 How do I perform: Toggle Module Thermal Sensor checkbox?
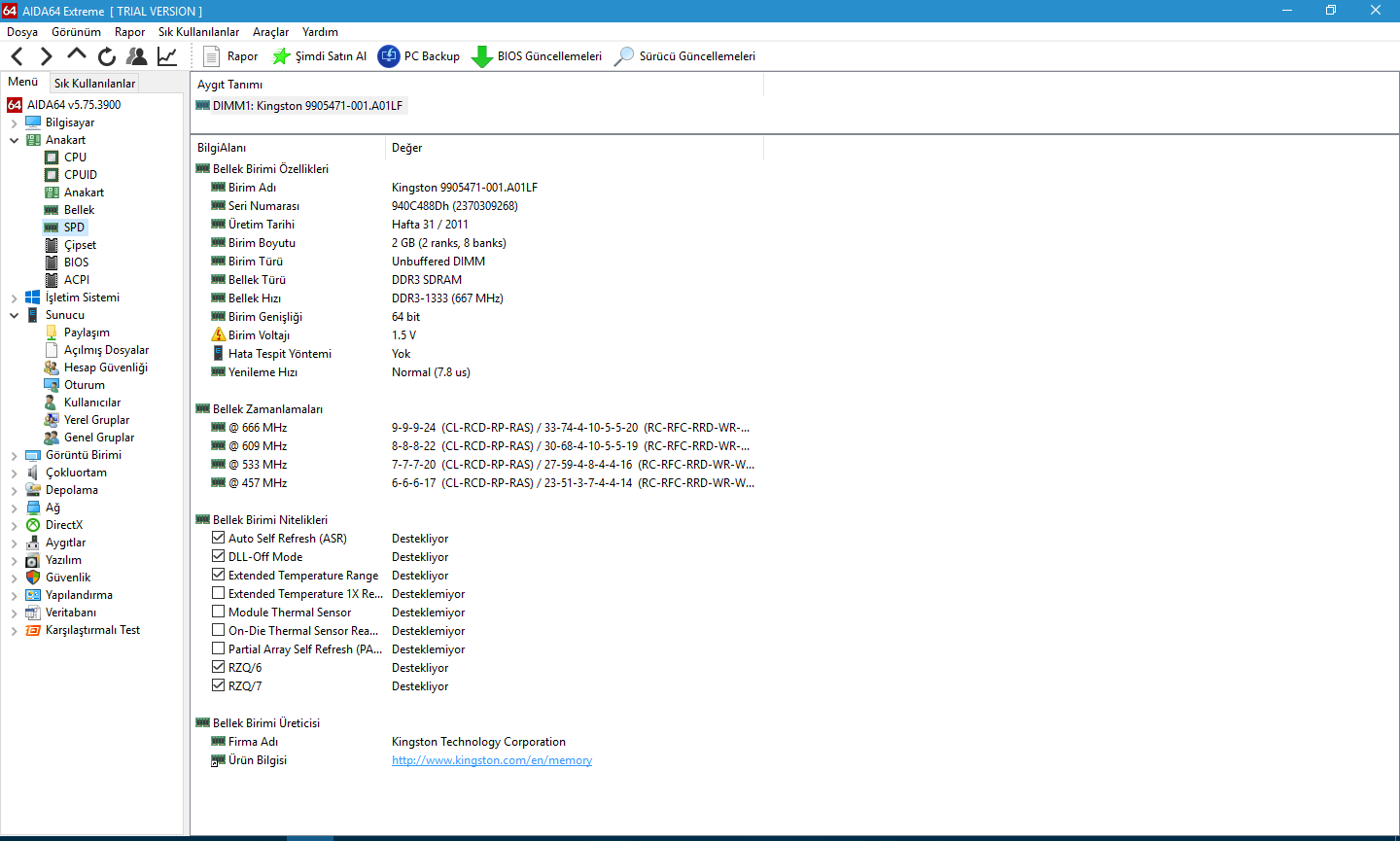(219, 612)
